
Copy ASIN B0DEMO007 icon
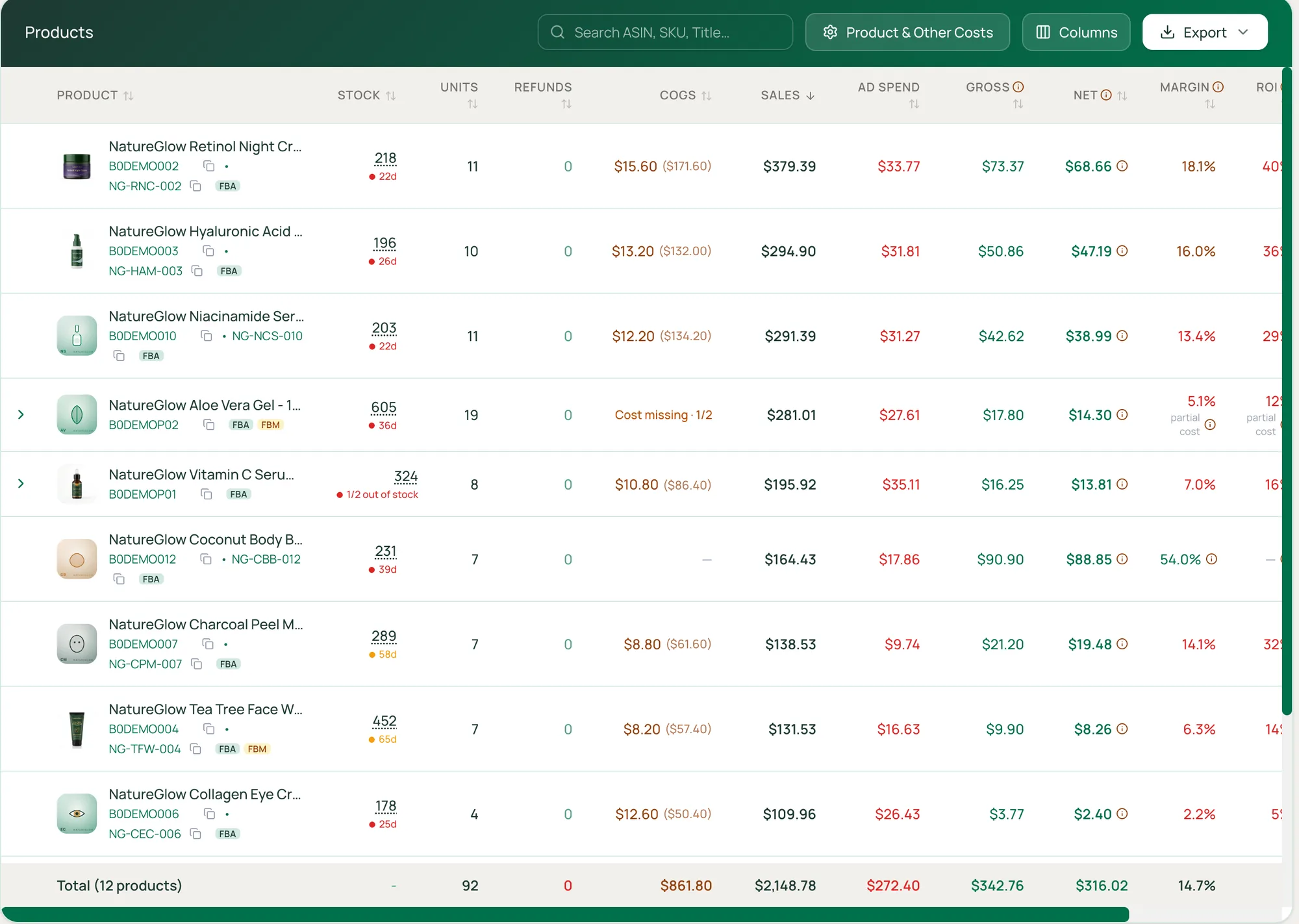click(x=208, y=644)
